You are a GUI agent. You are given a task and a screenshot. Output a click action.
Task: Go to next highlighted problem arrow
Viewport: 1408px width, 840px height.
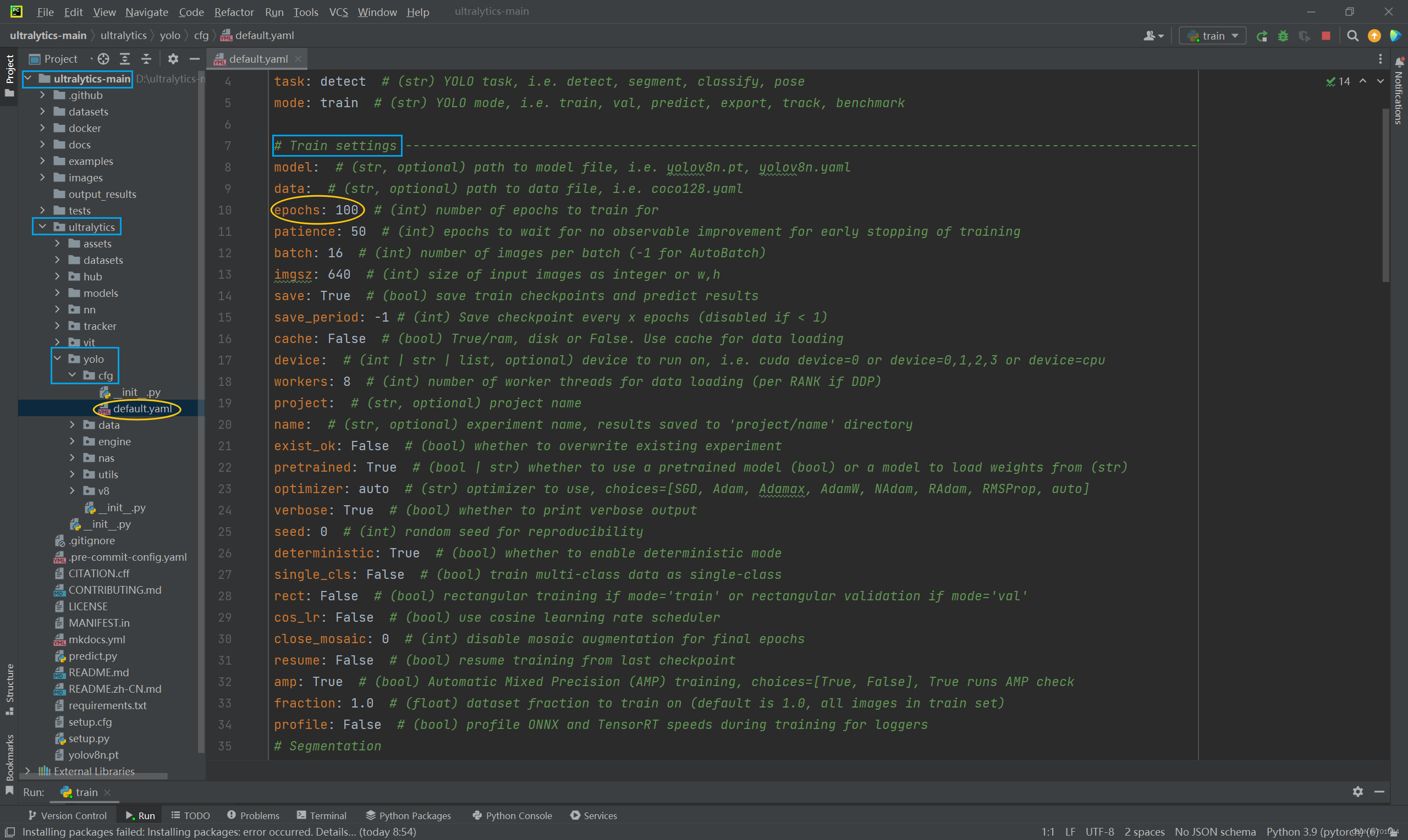pos(1381,81)
